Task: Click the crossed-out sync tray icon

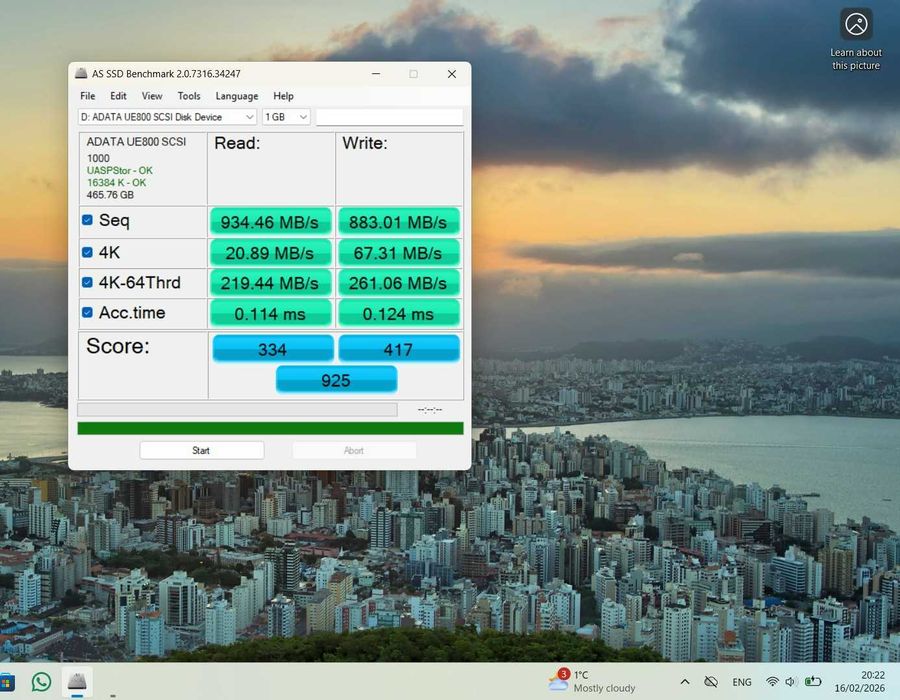Action: tap(711, 682)
